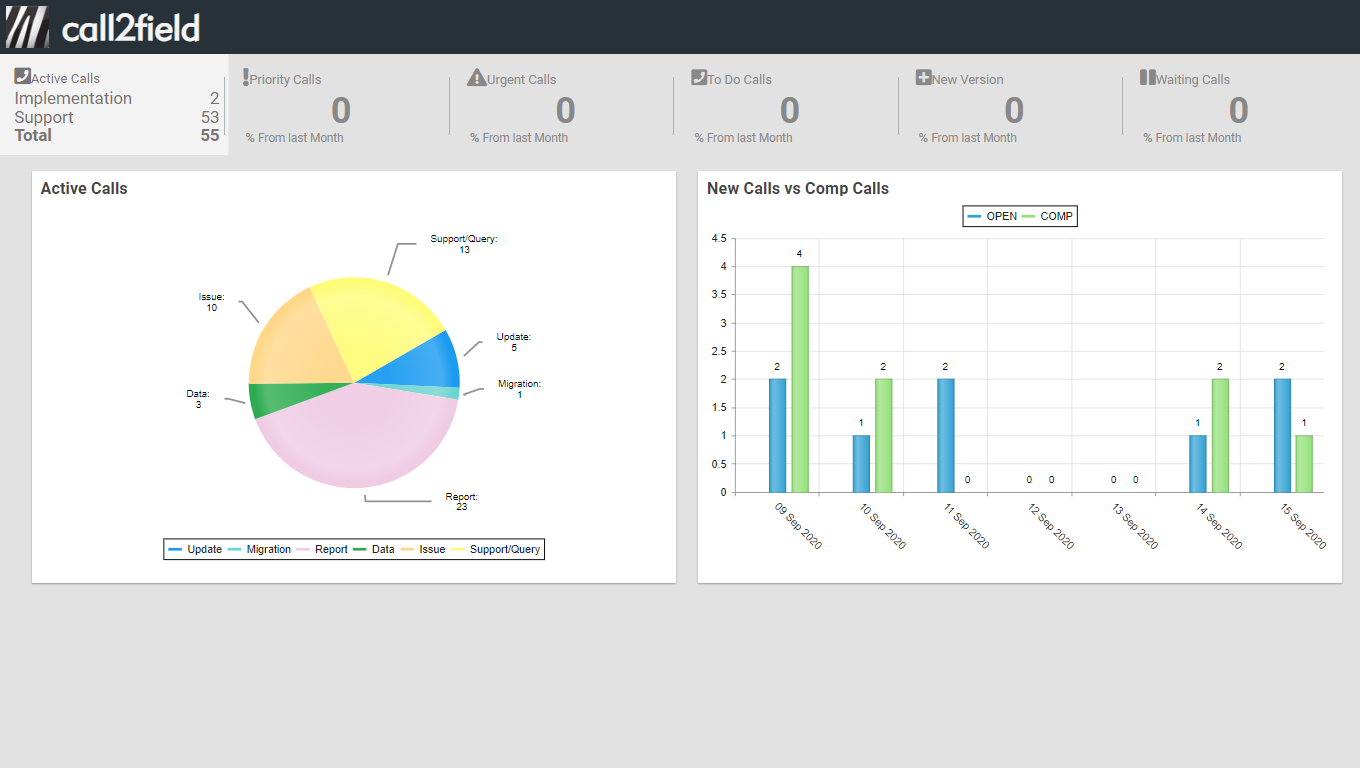Open the New Version tab
Image resolution: width=1360 pixels, height=768 pixels.
pos(1012,105)
